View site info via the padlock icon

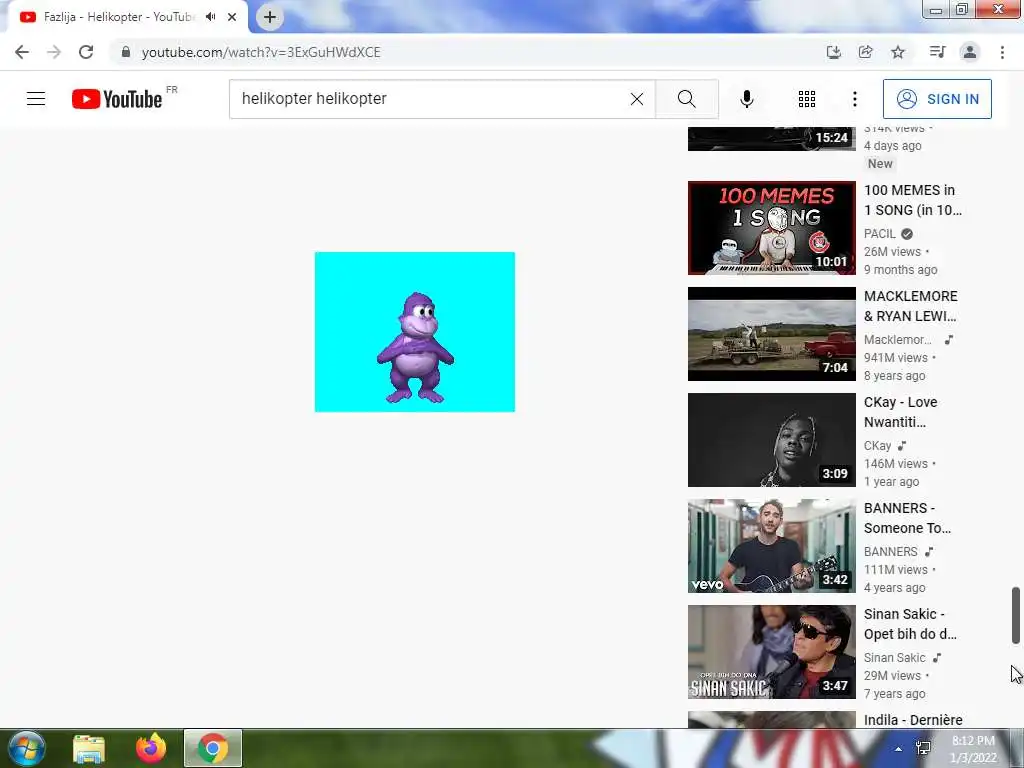[126, 52]
